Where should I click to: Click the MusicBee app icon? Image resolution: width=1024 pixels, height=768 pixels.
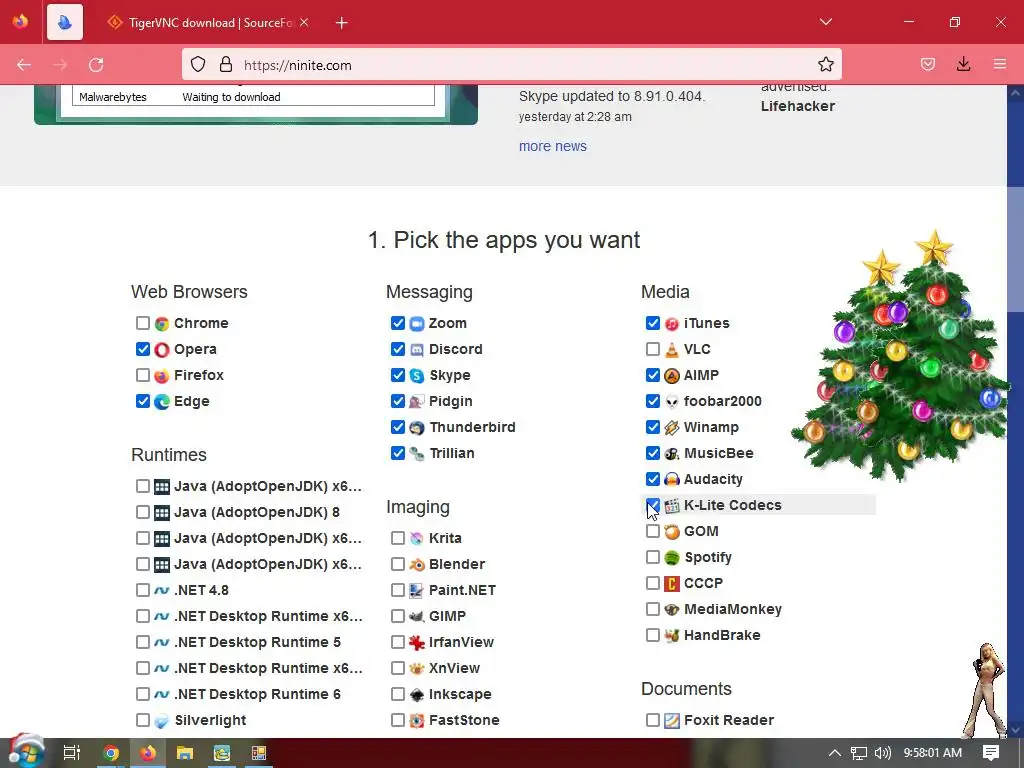pyautogui.click(x=672, y=453)
